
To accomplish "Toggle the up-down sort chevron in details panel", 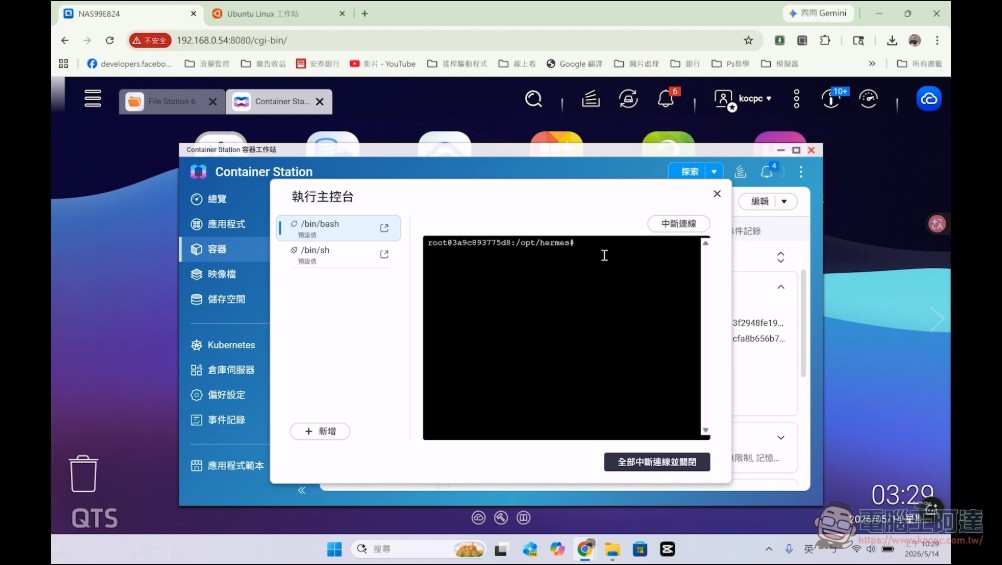I will [x=780, y=257].
